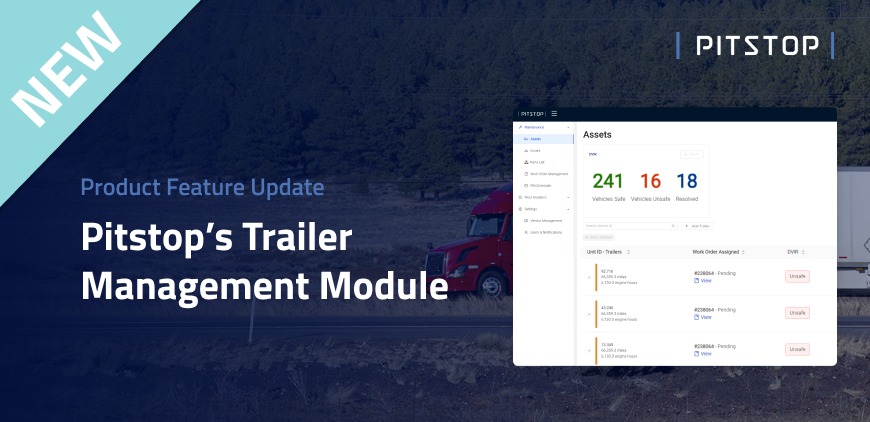Click the Maintenance wrench icon in sidebar
The width and height of the screenshot is (870, 422).
click(520, 128)
